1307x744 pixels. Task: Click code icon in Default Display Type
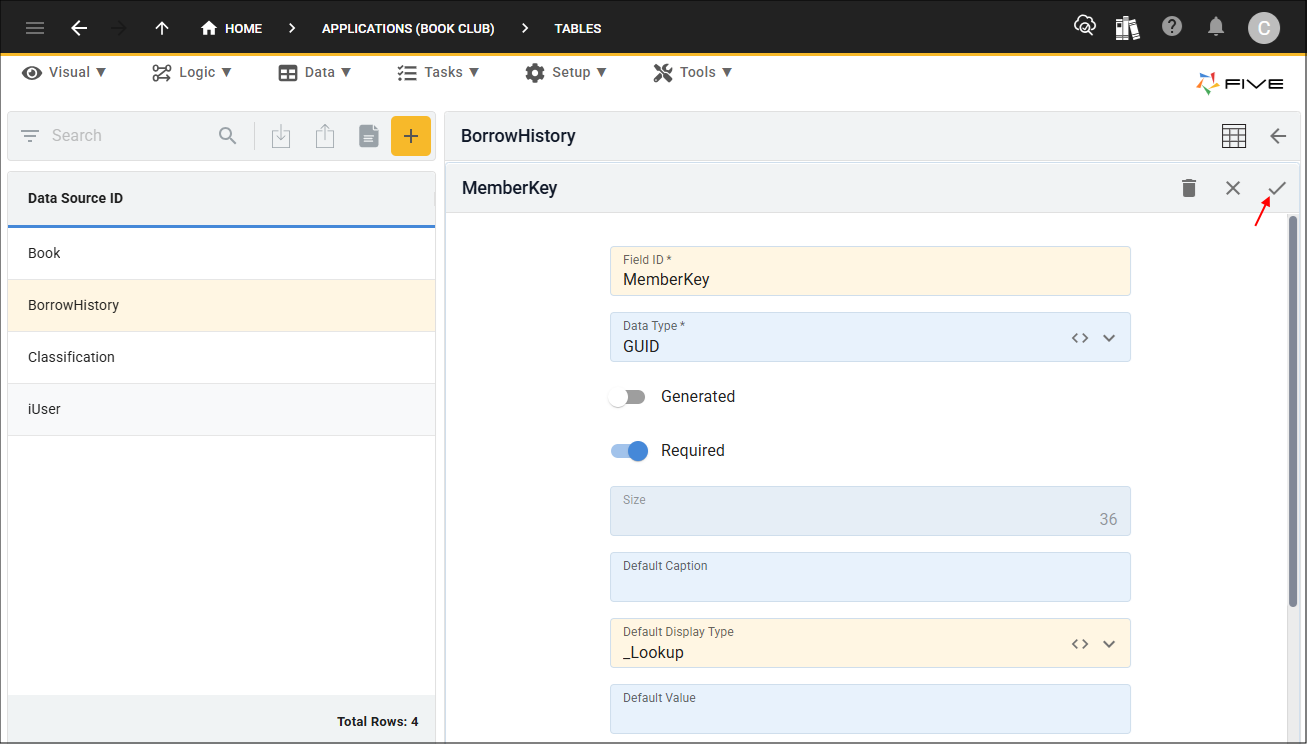tap(1080, 644)
